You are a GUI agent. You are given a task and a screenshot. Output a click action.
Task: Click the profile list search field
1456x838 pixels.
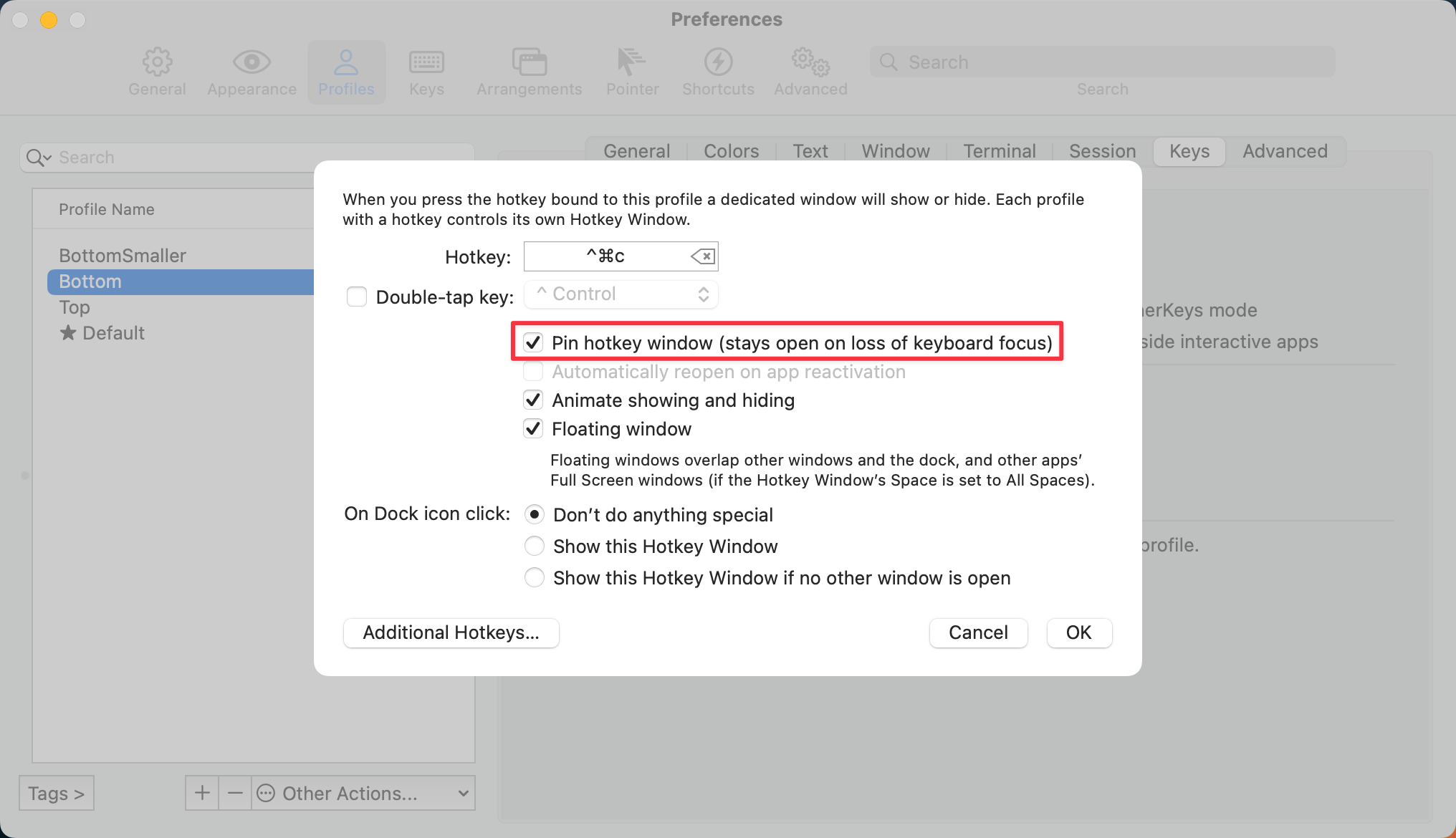247,158
